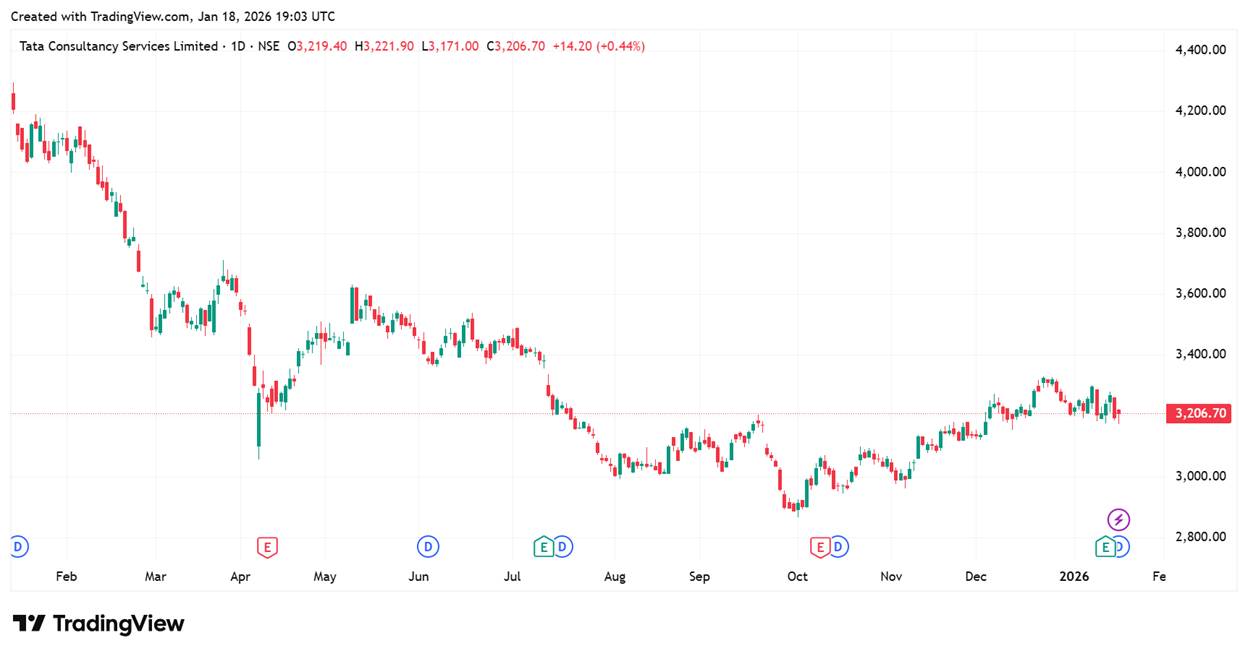Click the 2026 label on time axis

point(1074,577)
